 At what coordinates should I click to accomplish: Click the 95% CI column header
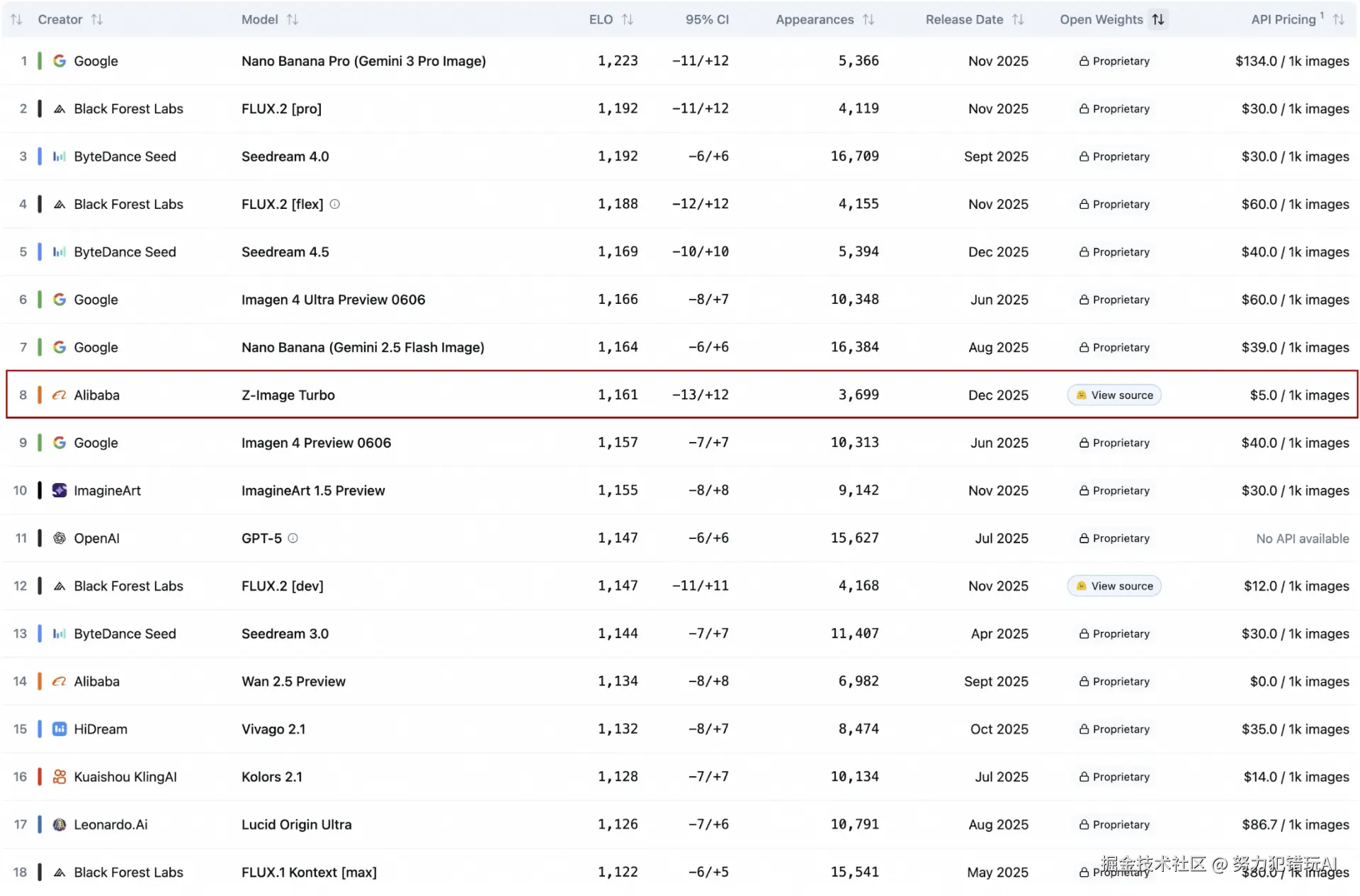tap(706, 20)
